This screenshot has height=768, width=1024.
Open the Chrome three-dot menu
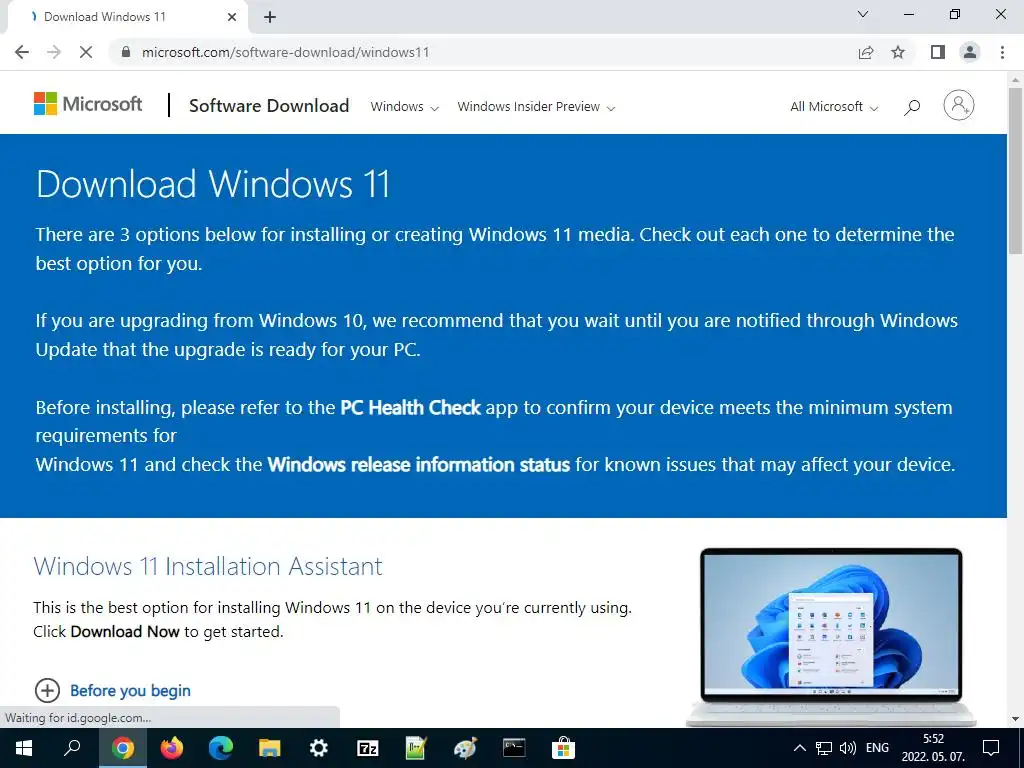click(x=1002, y=52)
